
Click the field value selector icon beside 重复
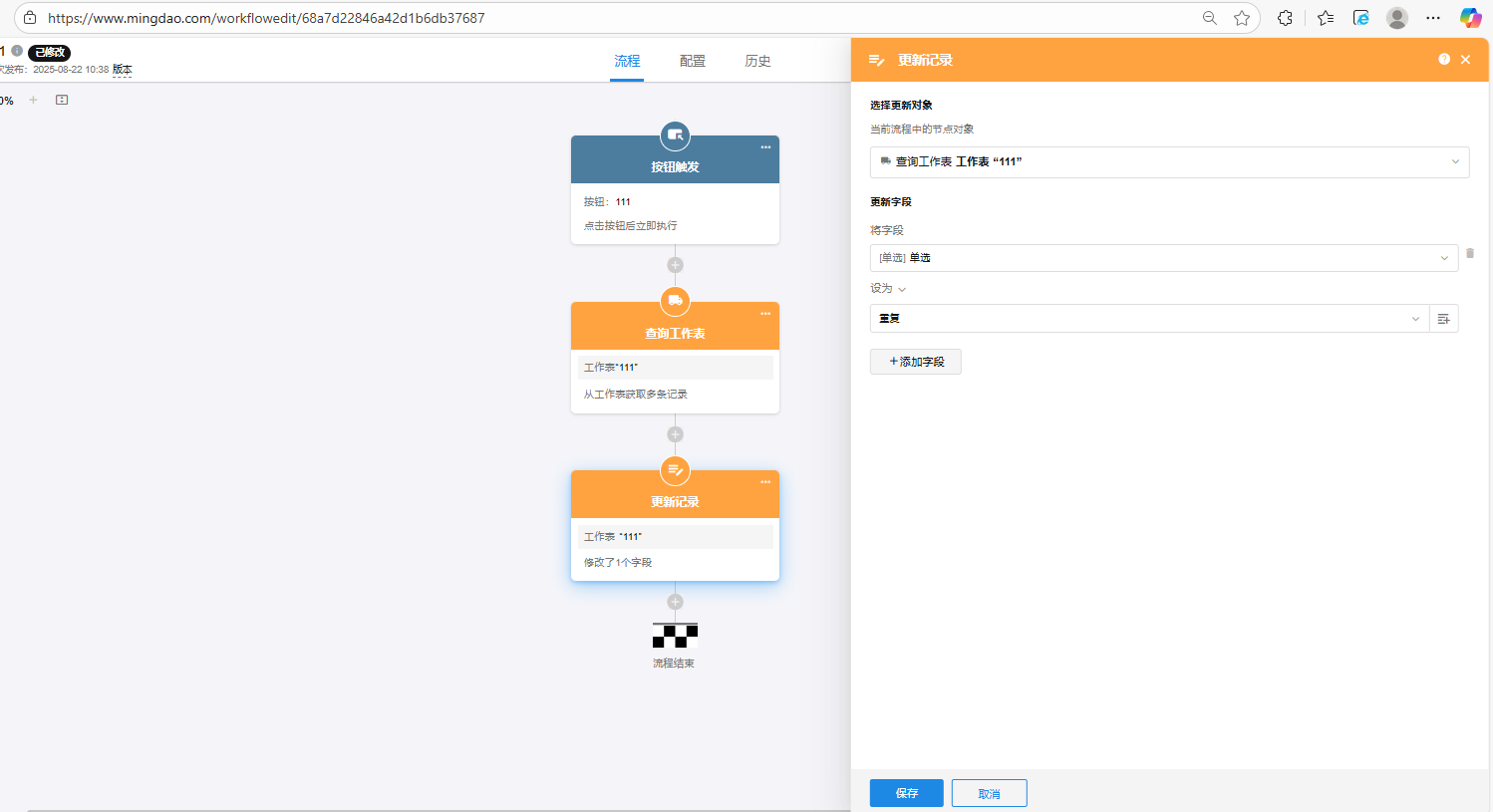(x=1443, y=319)
